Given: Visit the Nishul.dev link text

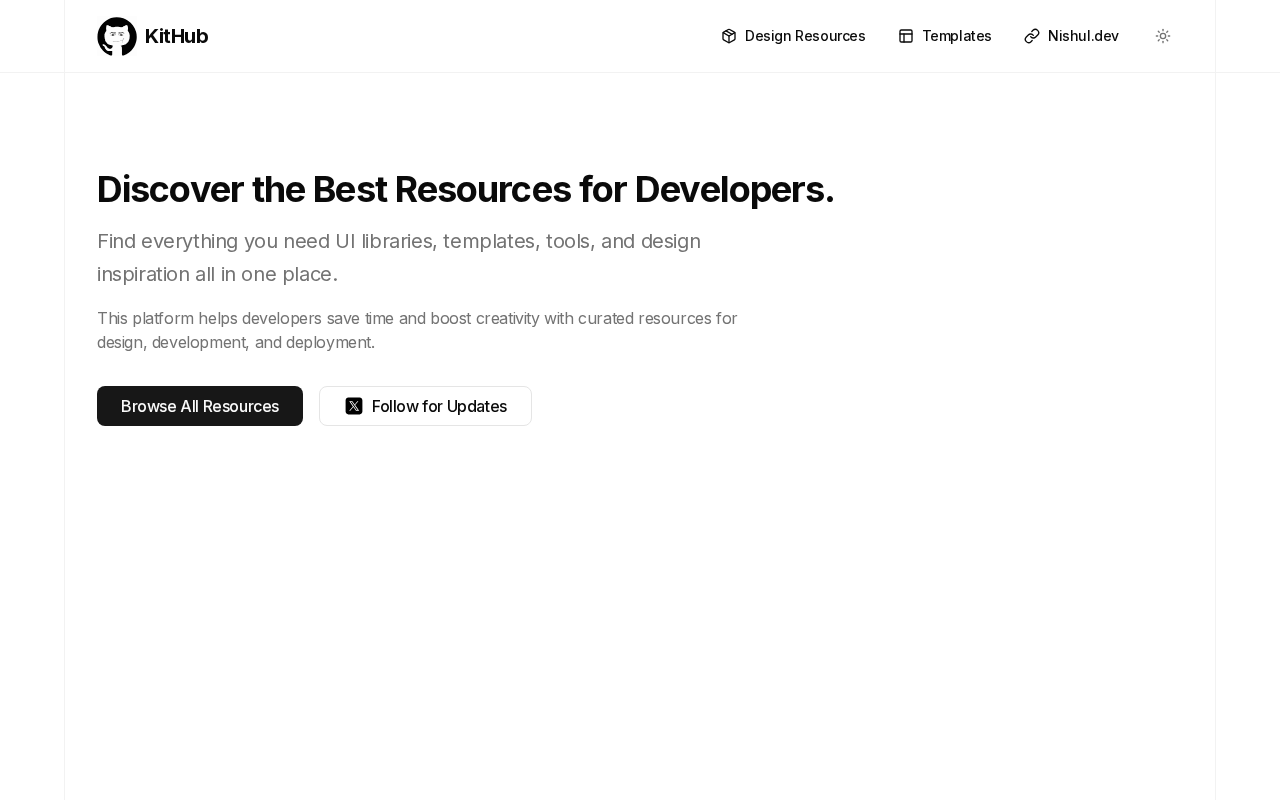Looking at the screenshot, I should 1083,36.
